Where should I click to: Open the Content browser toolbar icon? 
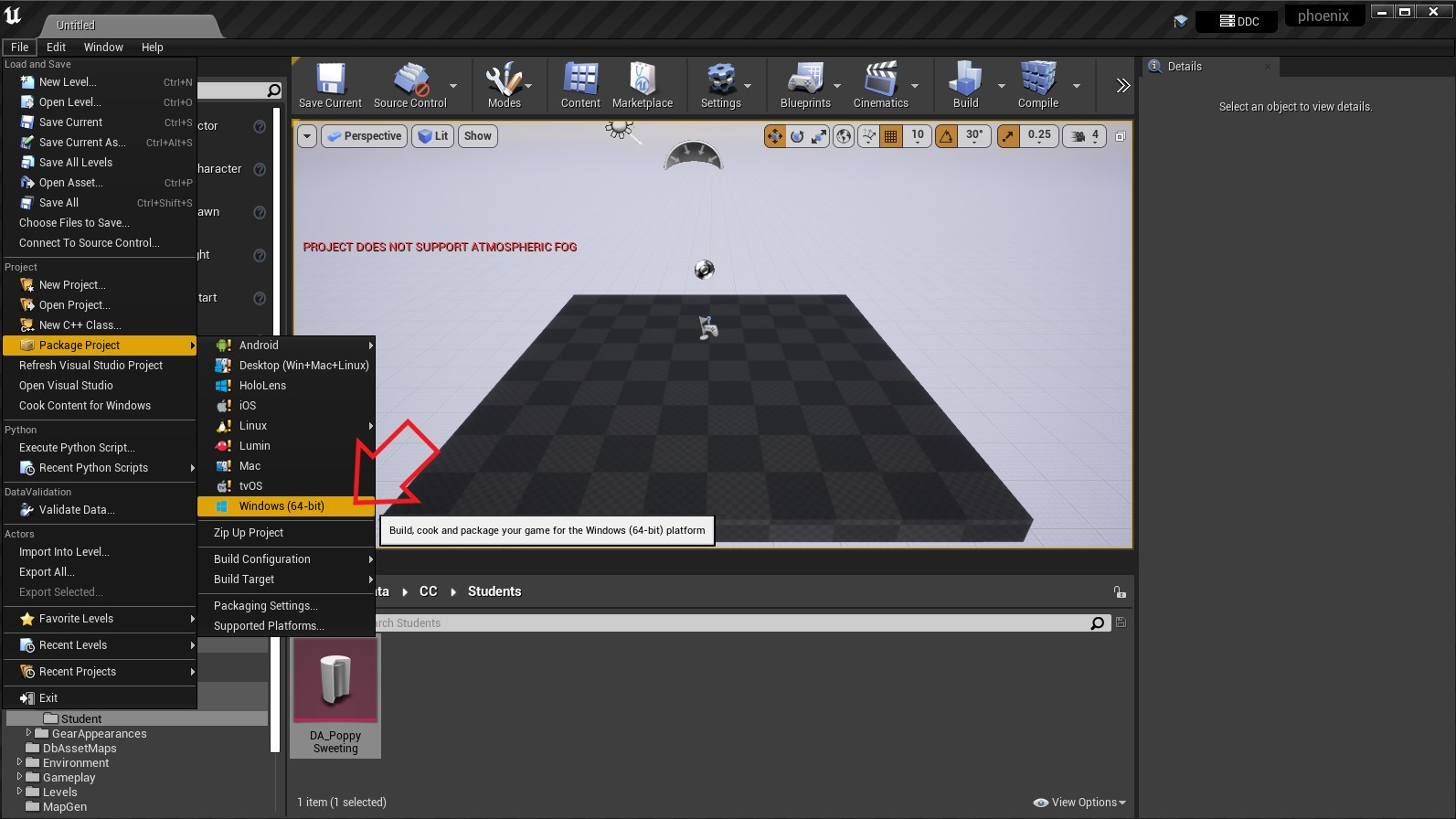(x=580, y=85)
